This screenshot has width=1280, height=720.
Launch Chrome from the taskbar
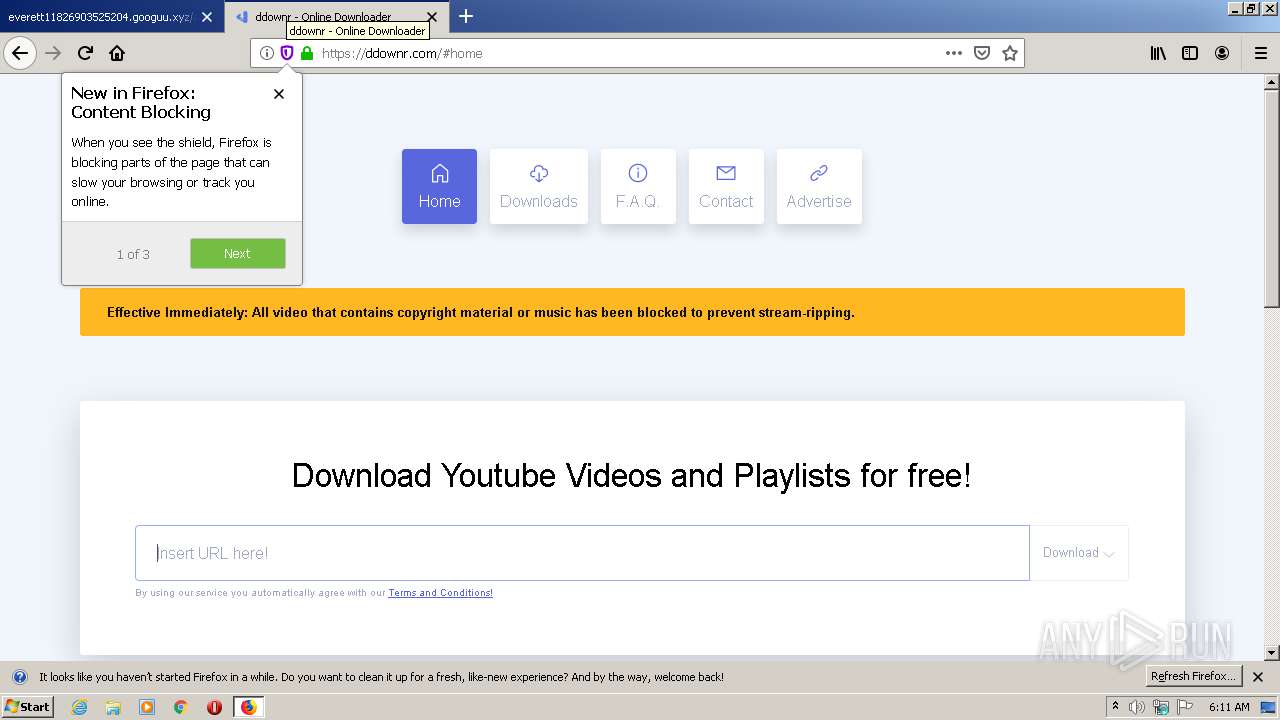(181, 707)
